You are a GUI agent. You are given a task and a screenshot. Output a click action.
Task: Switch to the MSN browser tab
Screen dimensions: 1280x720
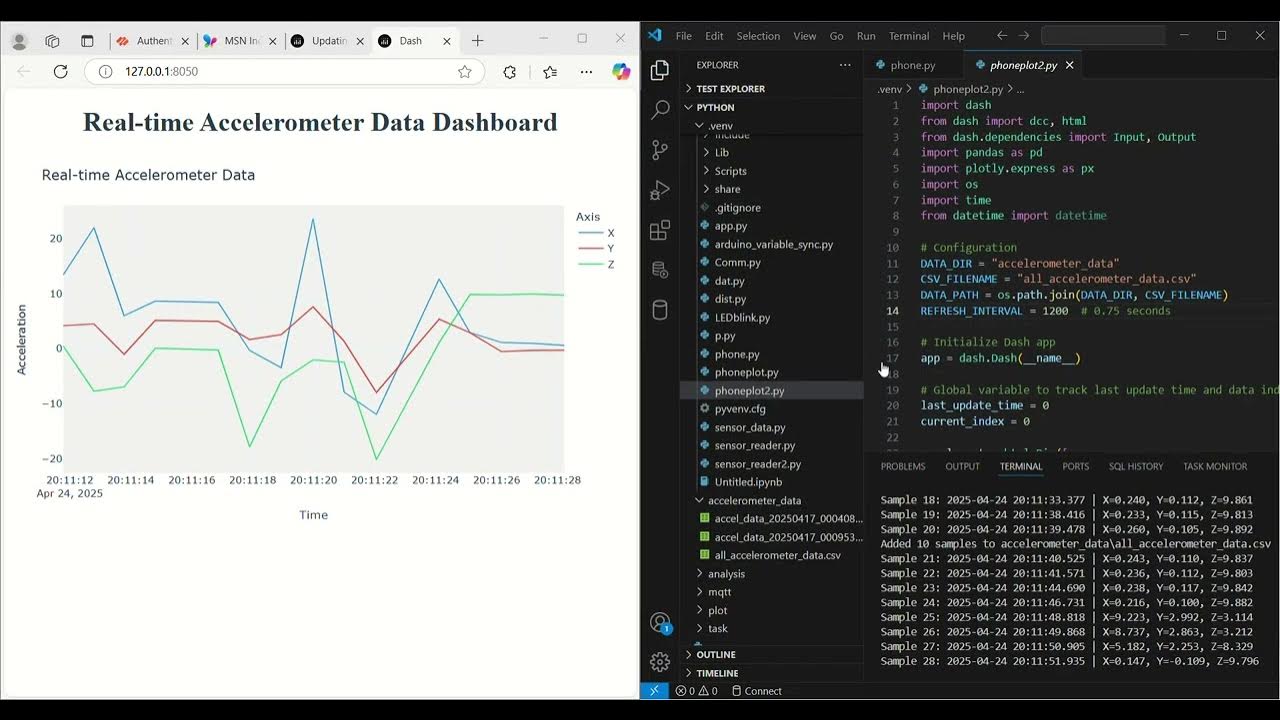point(242,41)
